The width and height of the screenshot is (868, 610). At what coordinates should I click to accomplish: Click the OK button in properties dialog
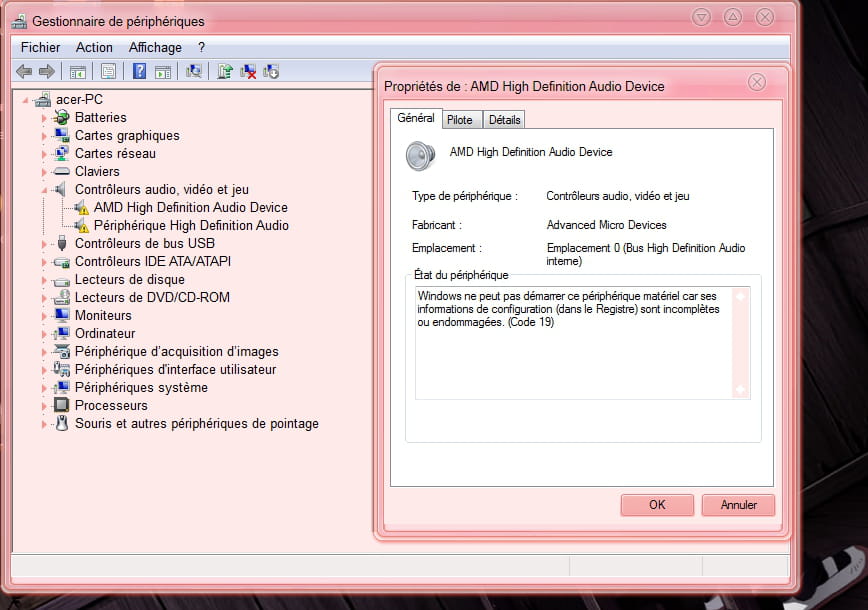click(x=657, y=505)
